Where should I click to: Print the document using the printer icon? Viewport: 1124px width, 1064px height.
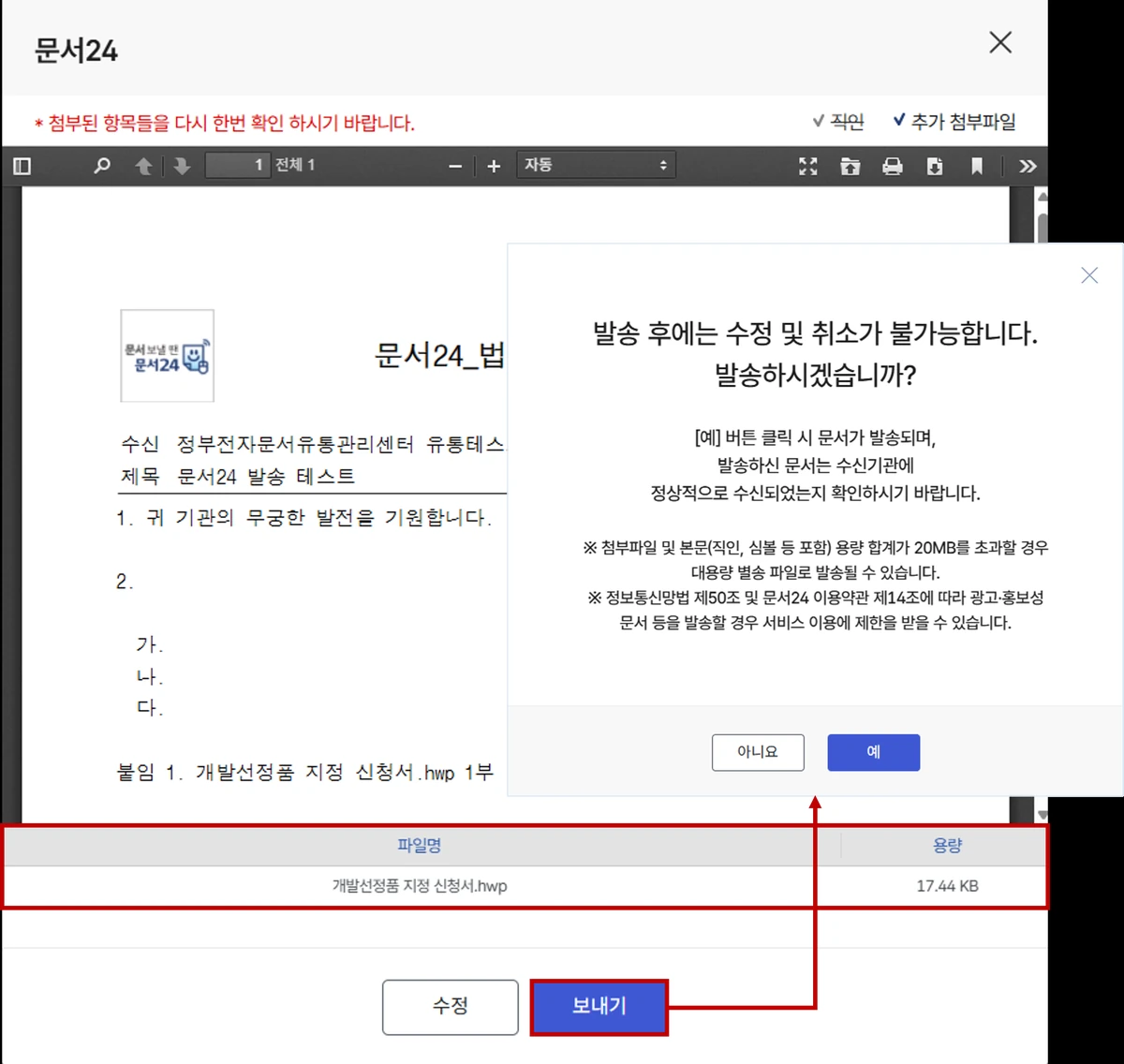click(893, 167)
